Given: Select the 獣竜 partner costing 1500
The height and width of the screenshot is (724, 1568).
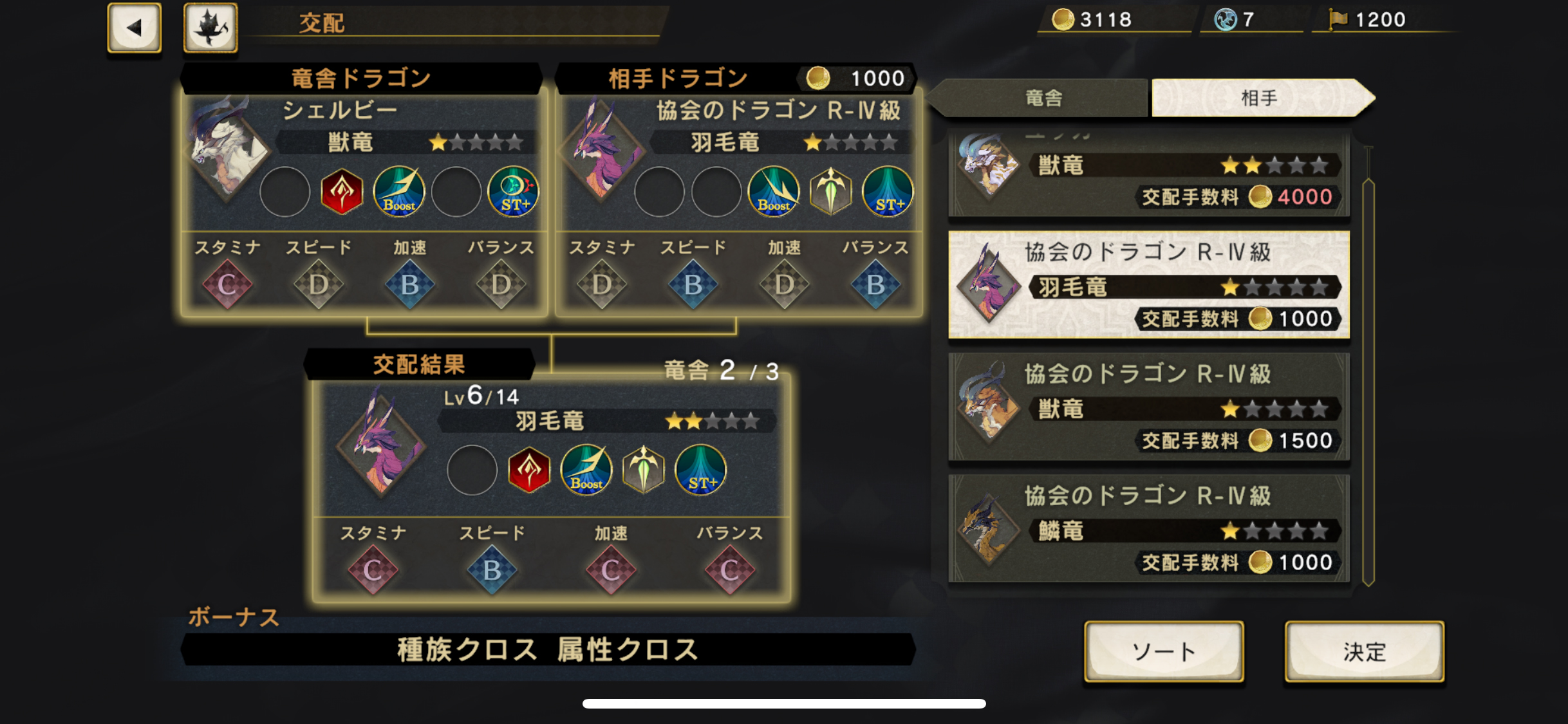Looking at the screenshot, I should [1149, 407].
